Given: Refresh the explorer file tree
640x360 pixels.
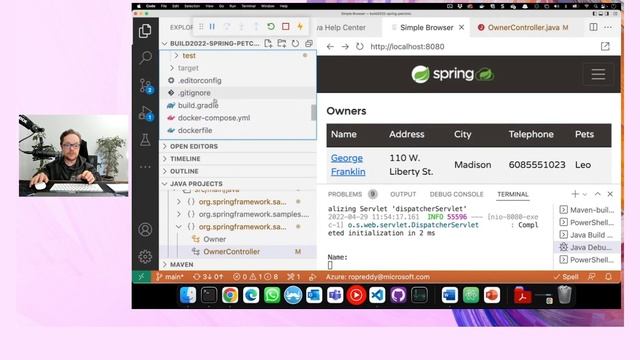Looking at the screenshot, I should click(x=295, y=43).
